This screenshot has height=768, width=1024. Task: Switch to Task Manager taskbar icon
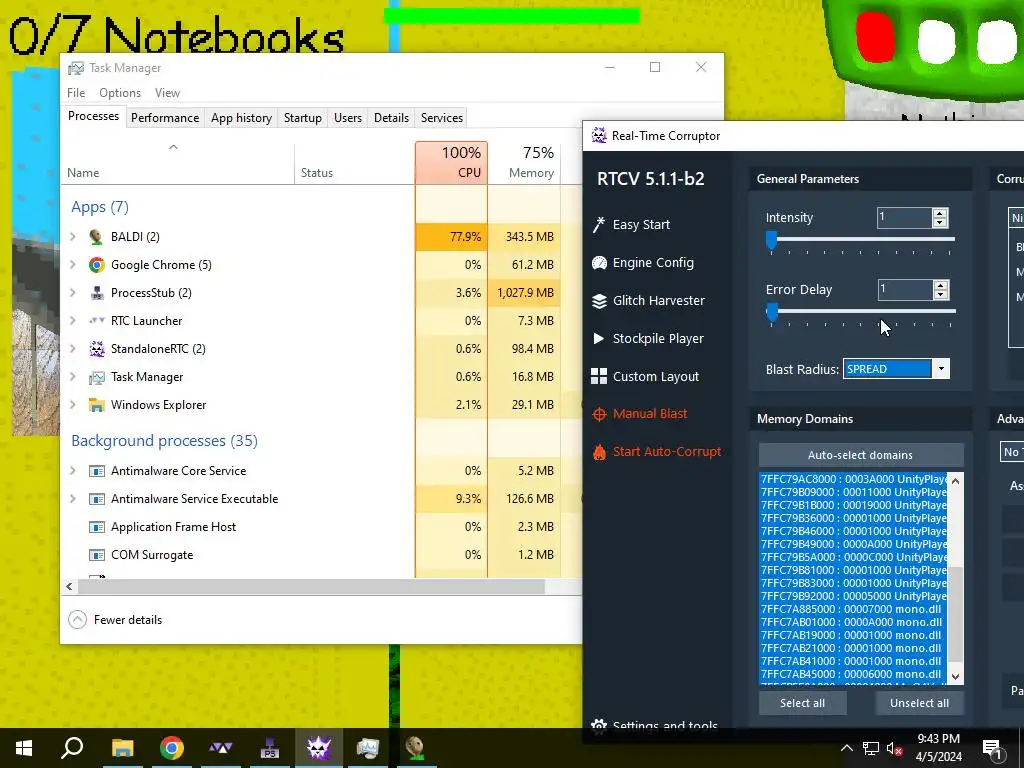click(368, 748)
